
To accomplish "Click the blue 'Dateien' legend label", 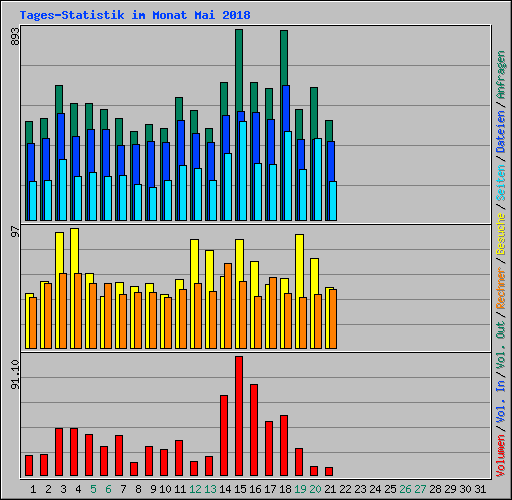I will click(501, 132).
